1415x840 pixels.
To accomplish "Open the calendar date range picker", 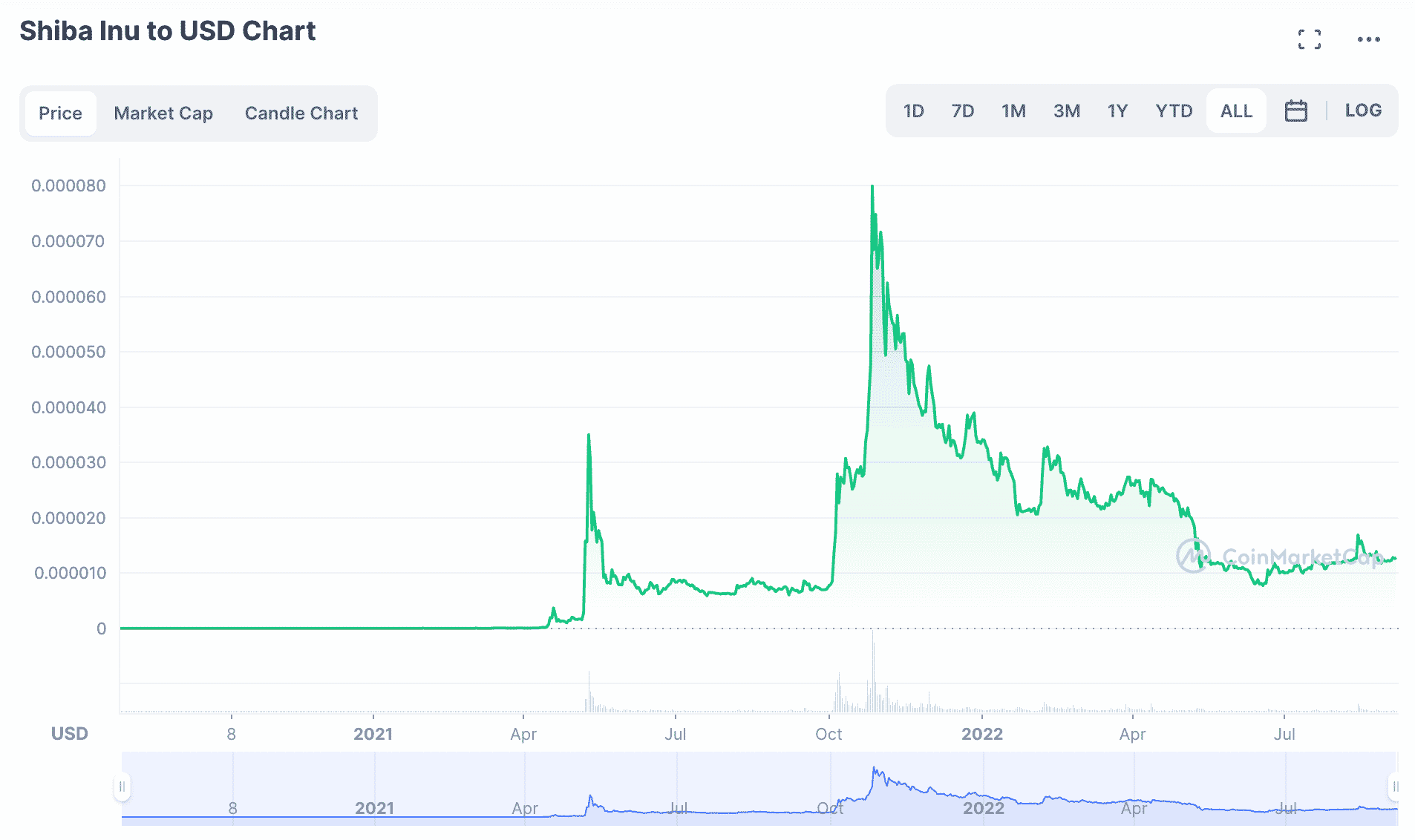I will tap(1295, 111).
